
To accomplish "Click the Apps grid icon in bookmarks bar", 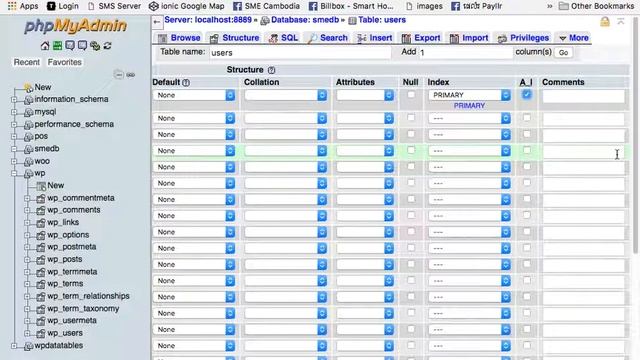I will [x=12, y=6].
